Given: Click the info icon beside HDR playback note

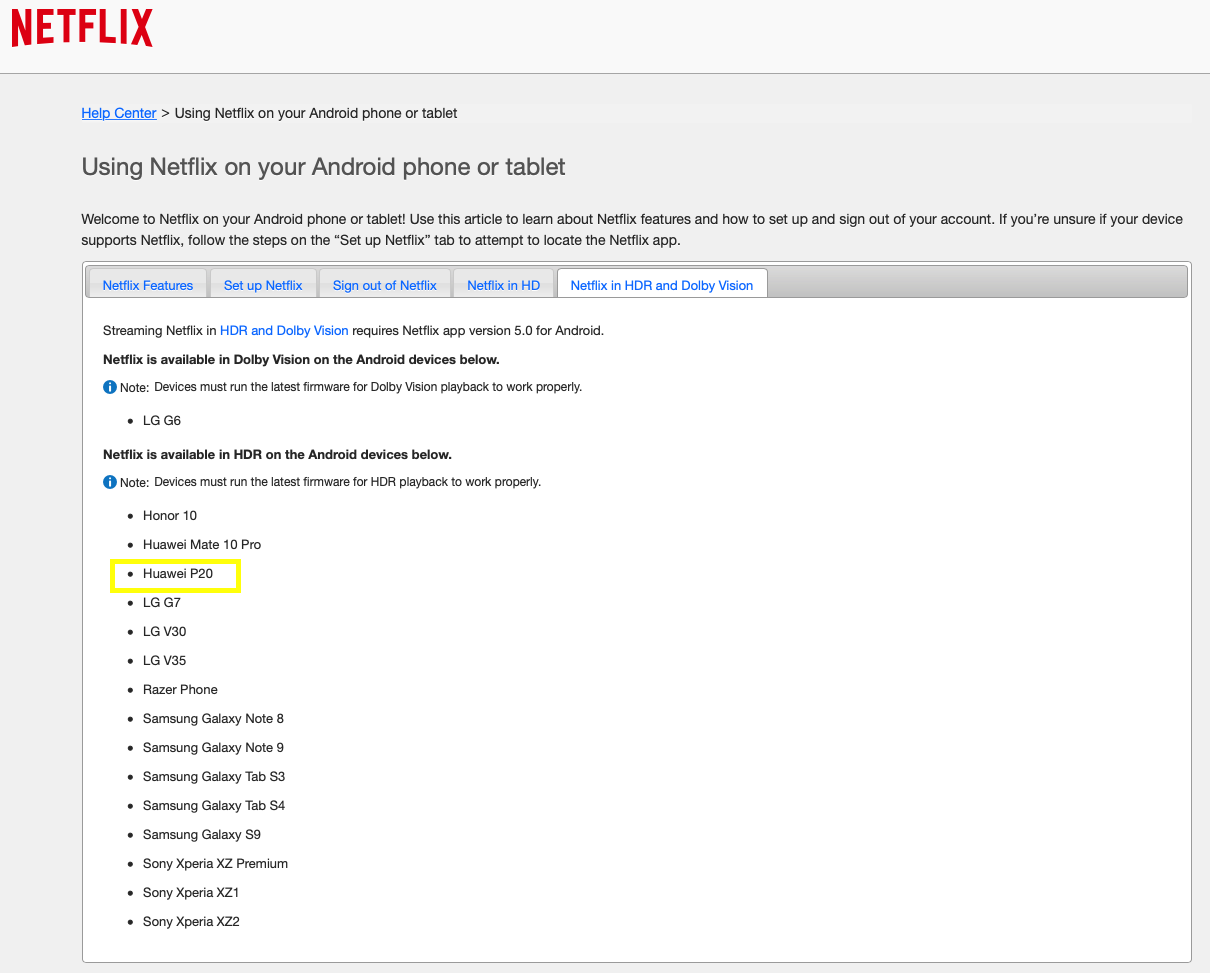Looking at the screenshot, I should point(110,482).
